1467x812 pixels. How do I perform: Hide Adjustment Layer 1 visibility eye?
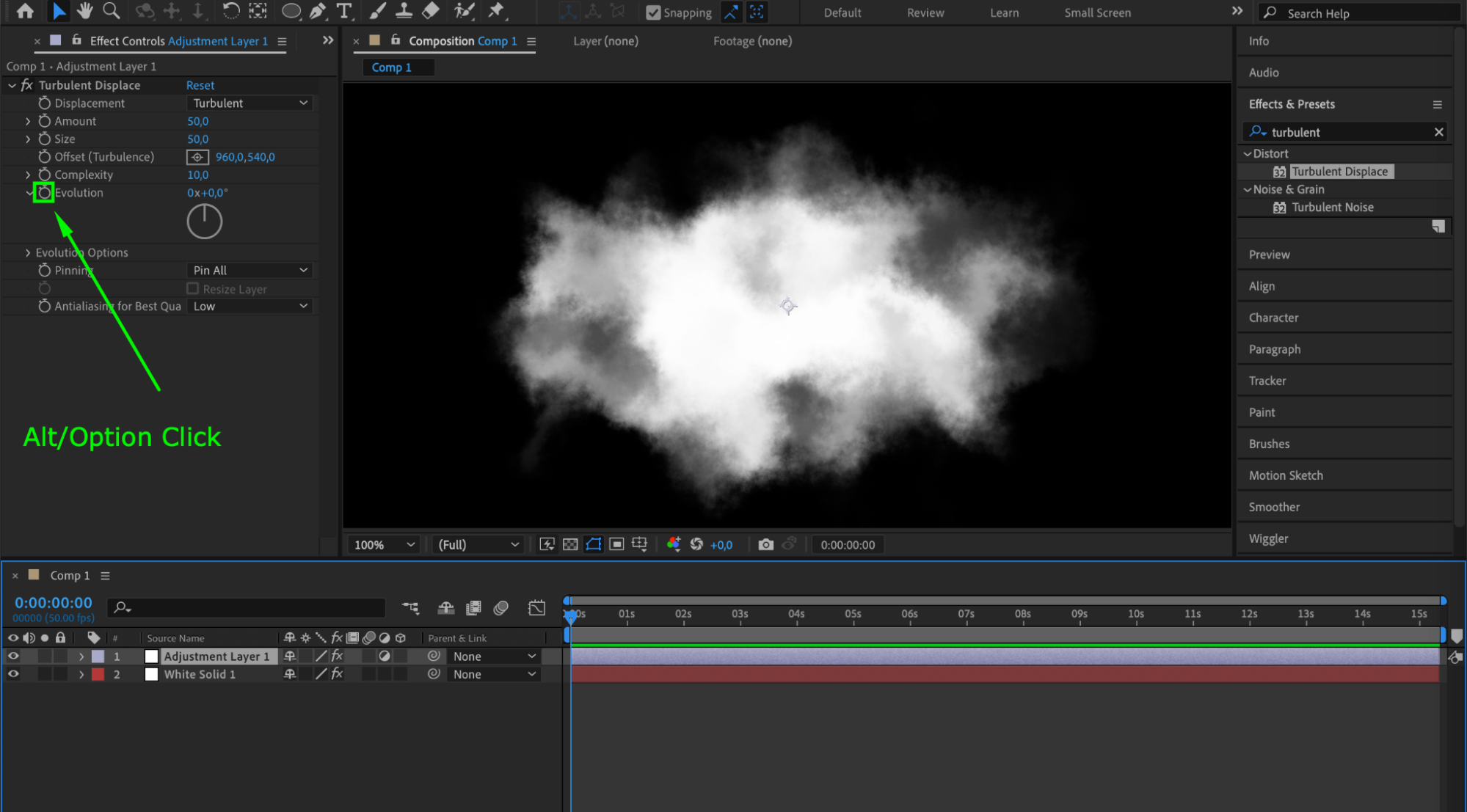(13, 656)
